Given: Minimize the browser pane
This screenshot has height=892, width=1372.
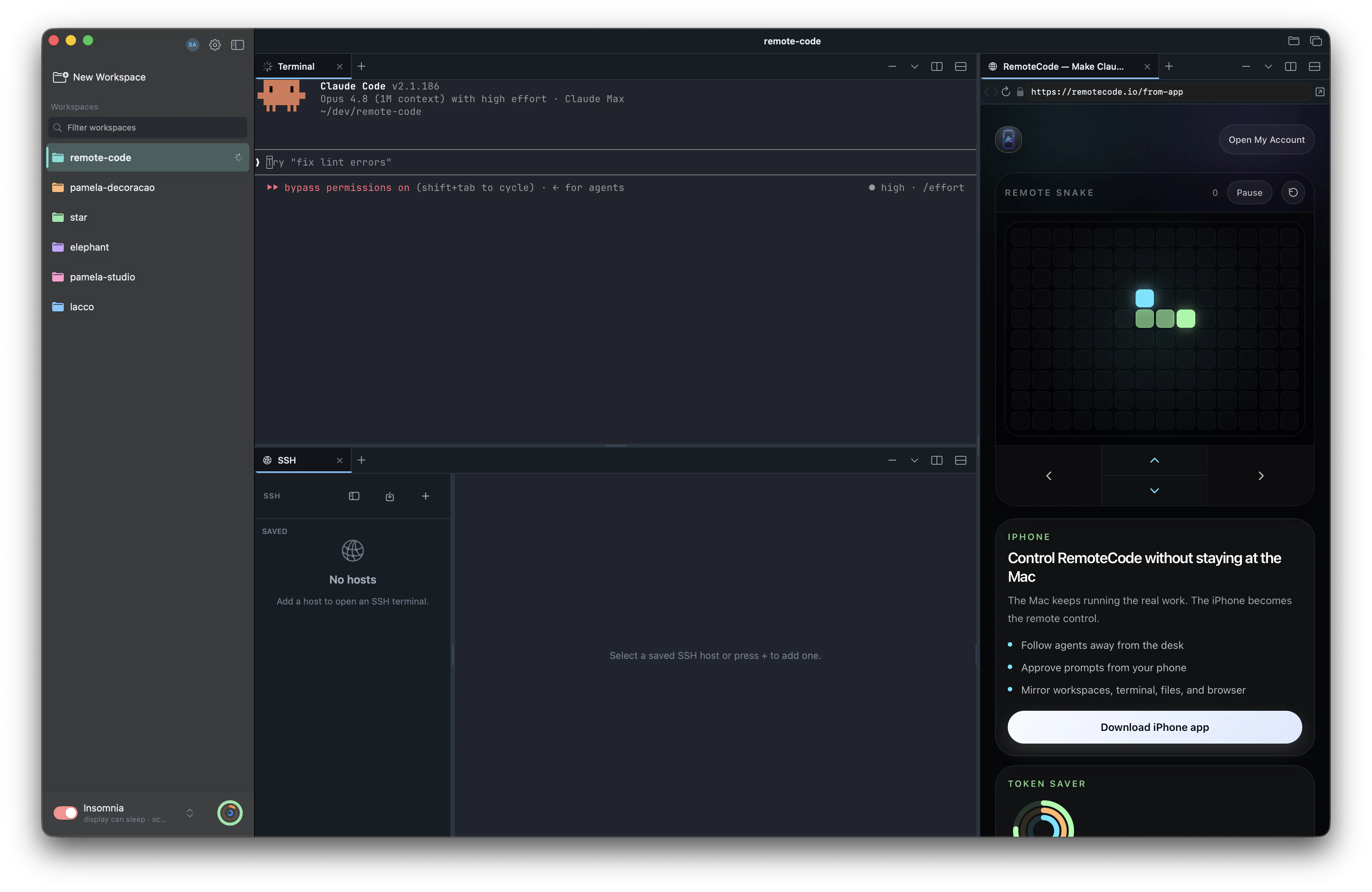Looking at the screenshot, I should (1246, 66).
